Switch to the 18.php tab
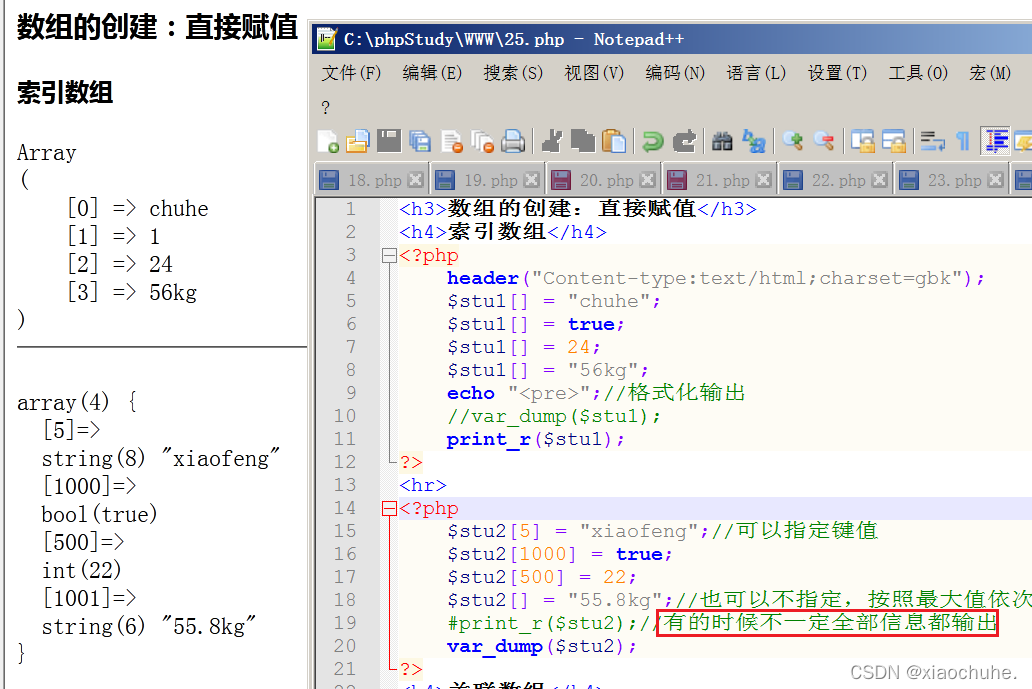1032x689 pixels. 374,180
